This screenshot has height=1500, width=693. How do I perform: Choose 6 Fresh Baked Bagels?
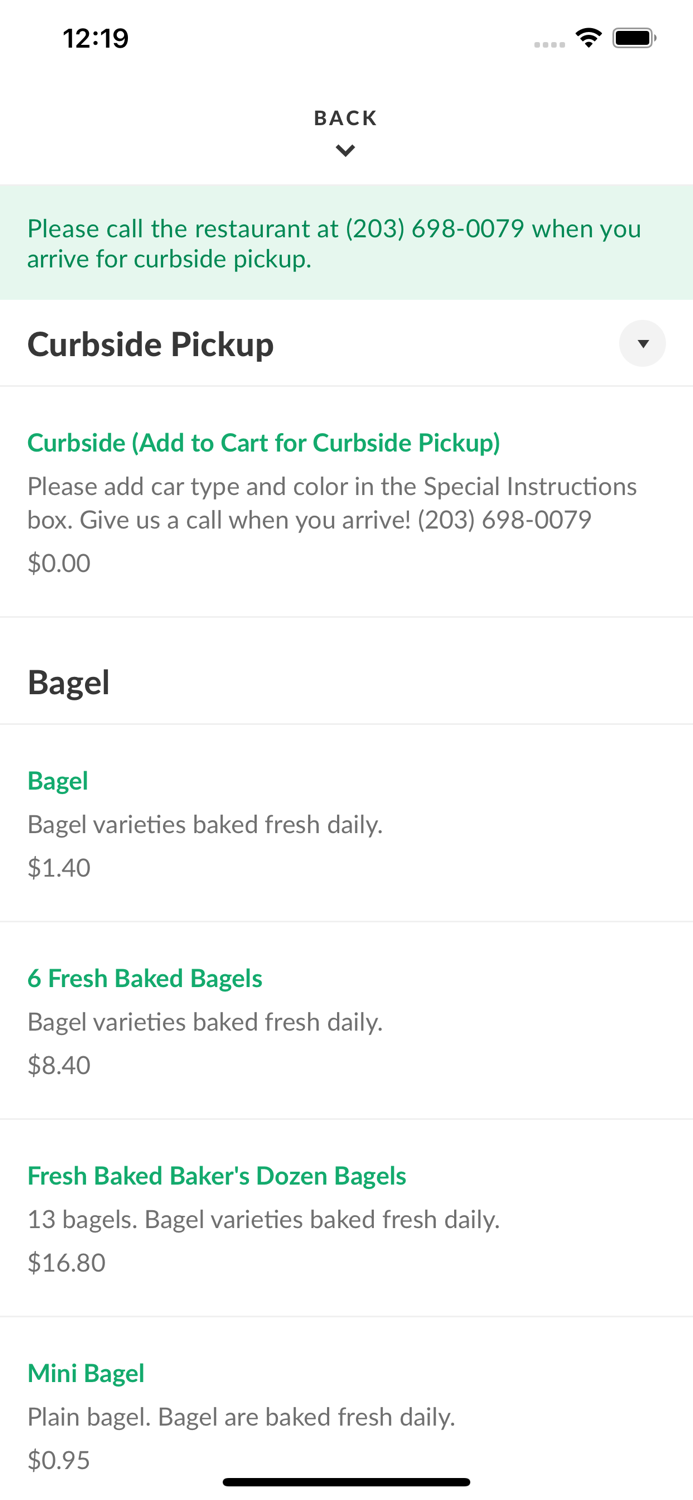[x=145, y=978]
